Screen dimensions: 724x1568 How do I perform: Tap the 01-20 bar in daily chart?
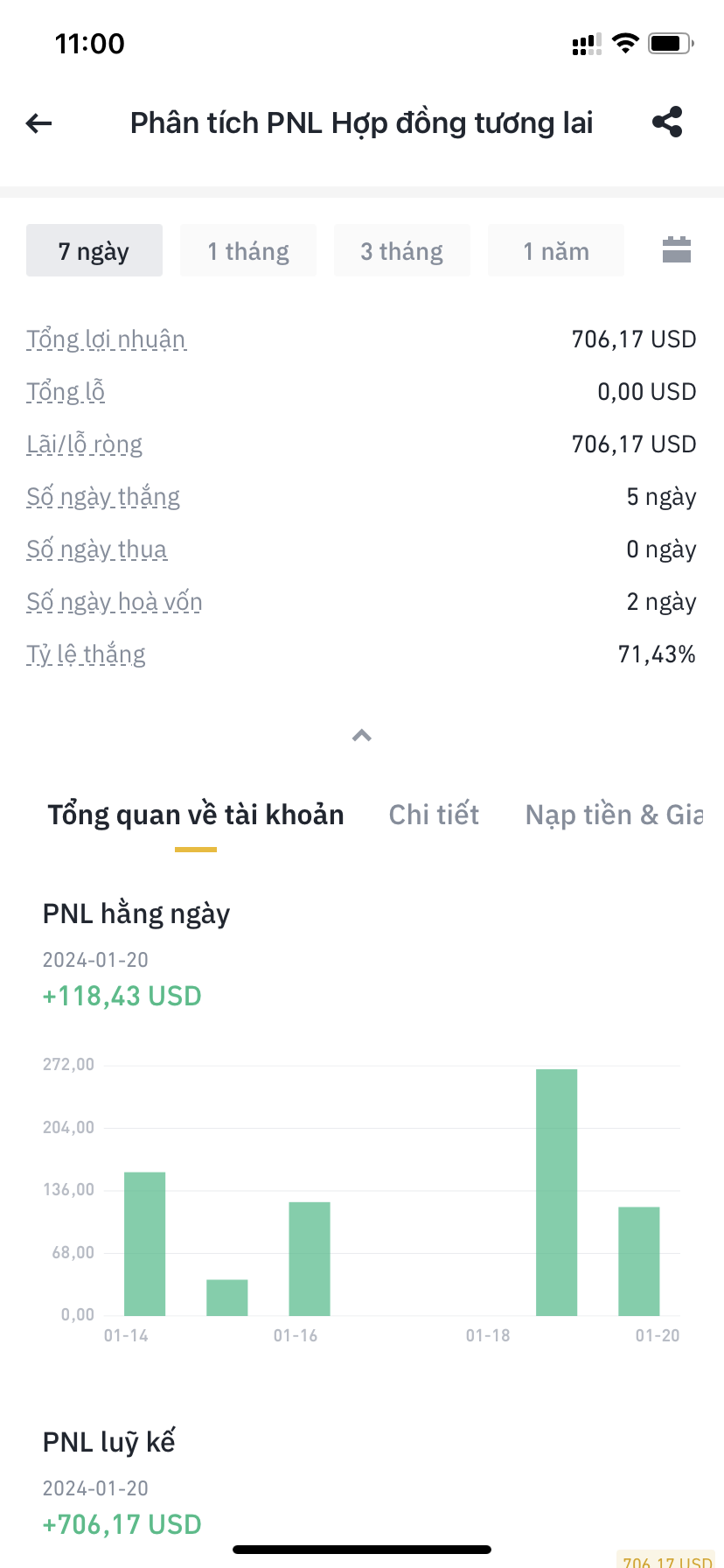[x=638, y=1261]
